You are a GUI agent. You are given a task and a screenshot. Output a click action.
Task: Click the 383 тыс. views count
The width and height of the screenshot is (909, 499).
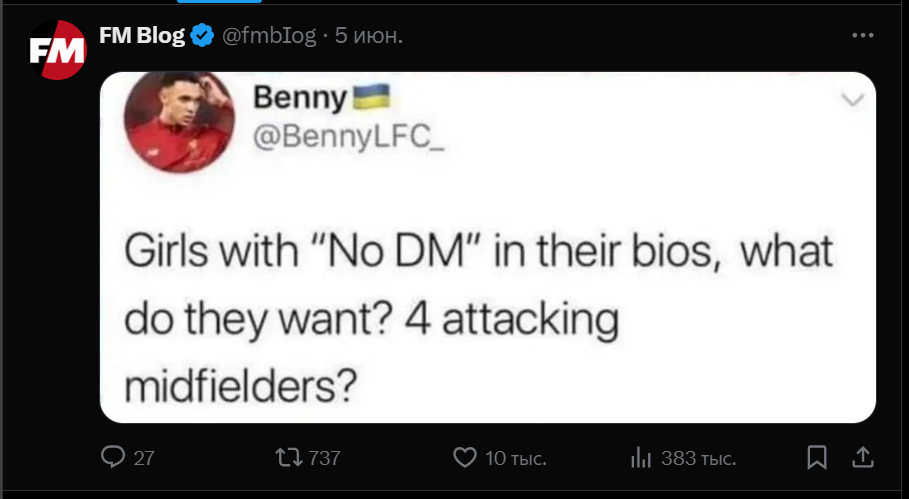point(698,459)
